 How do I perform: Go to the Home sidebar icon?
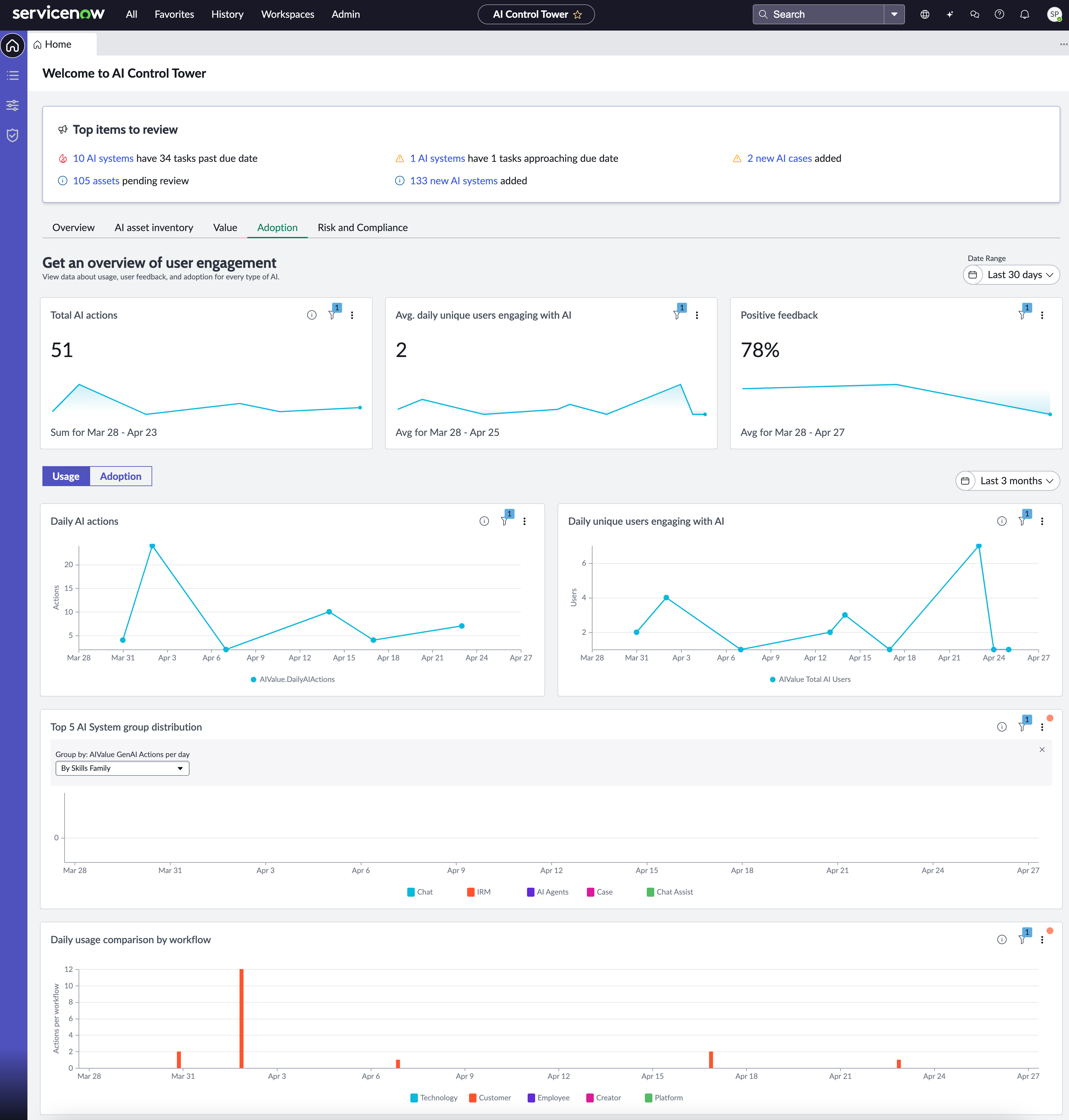tap(12, 46)
